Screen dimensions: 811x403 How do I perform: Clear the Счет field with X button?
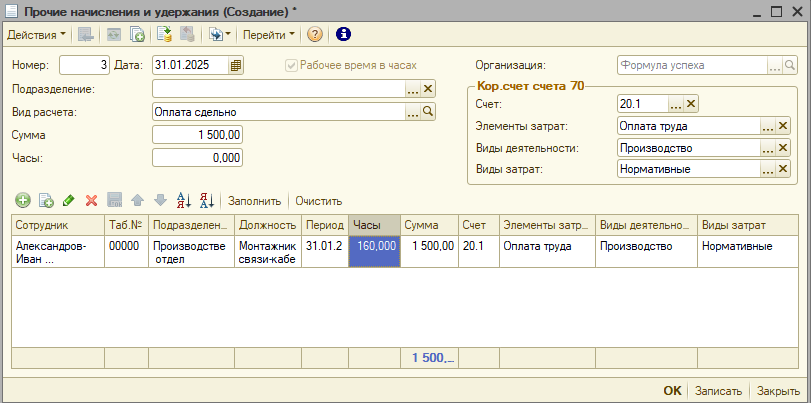click(691, 104)
